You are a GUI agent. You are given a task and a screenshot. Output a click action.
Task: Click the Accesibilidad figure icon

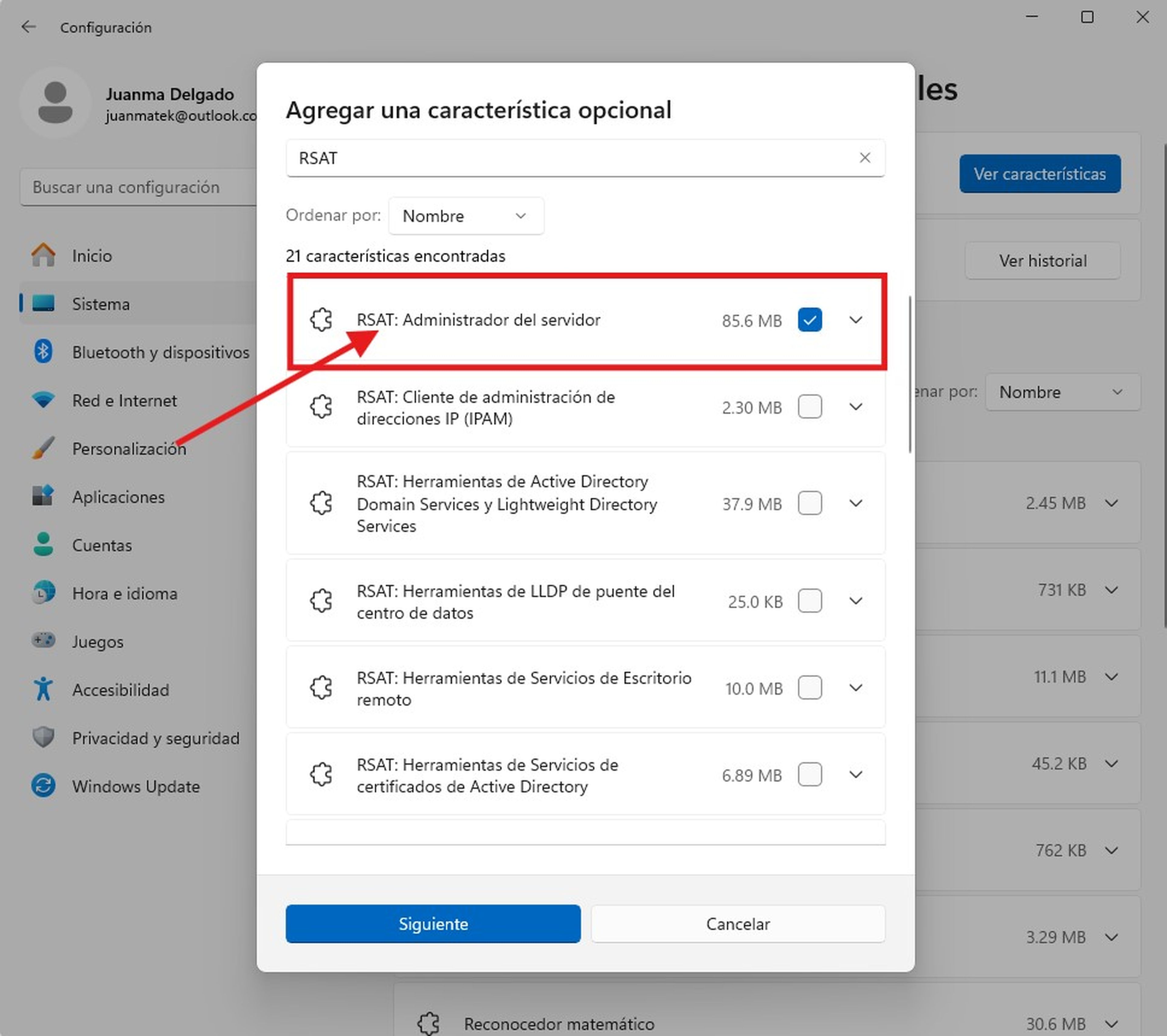coord(43,689)
